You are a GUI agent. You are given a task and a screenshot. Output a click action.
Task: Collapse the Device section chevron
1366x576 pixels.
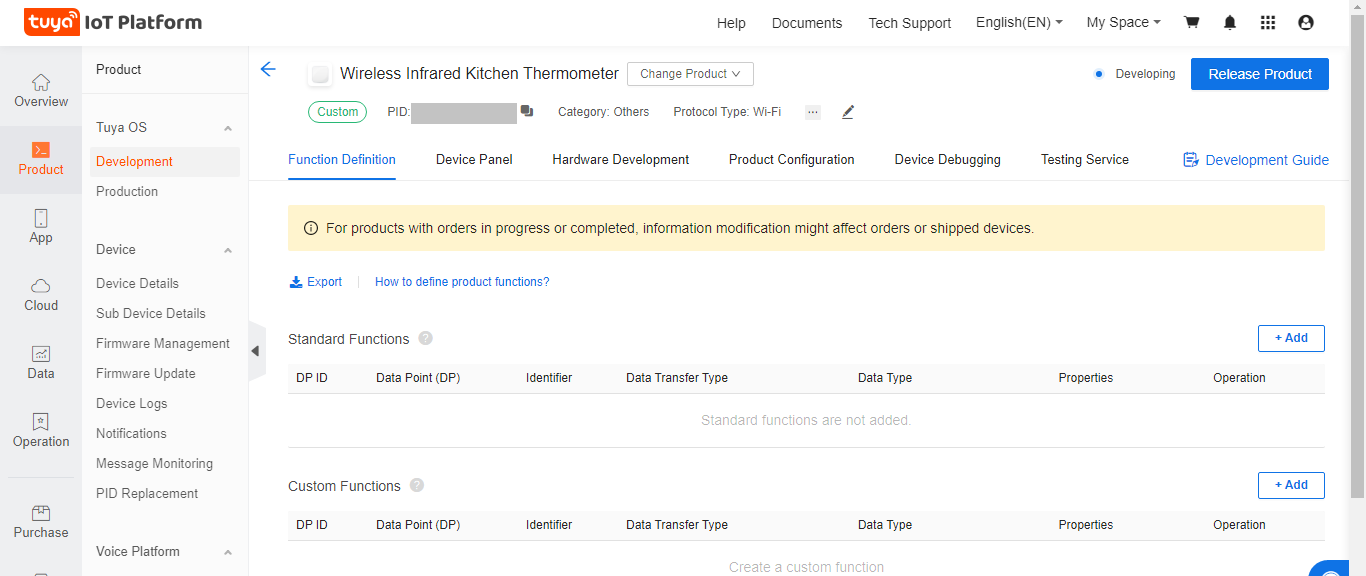[228, 250]
